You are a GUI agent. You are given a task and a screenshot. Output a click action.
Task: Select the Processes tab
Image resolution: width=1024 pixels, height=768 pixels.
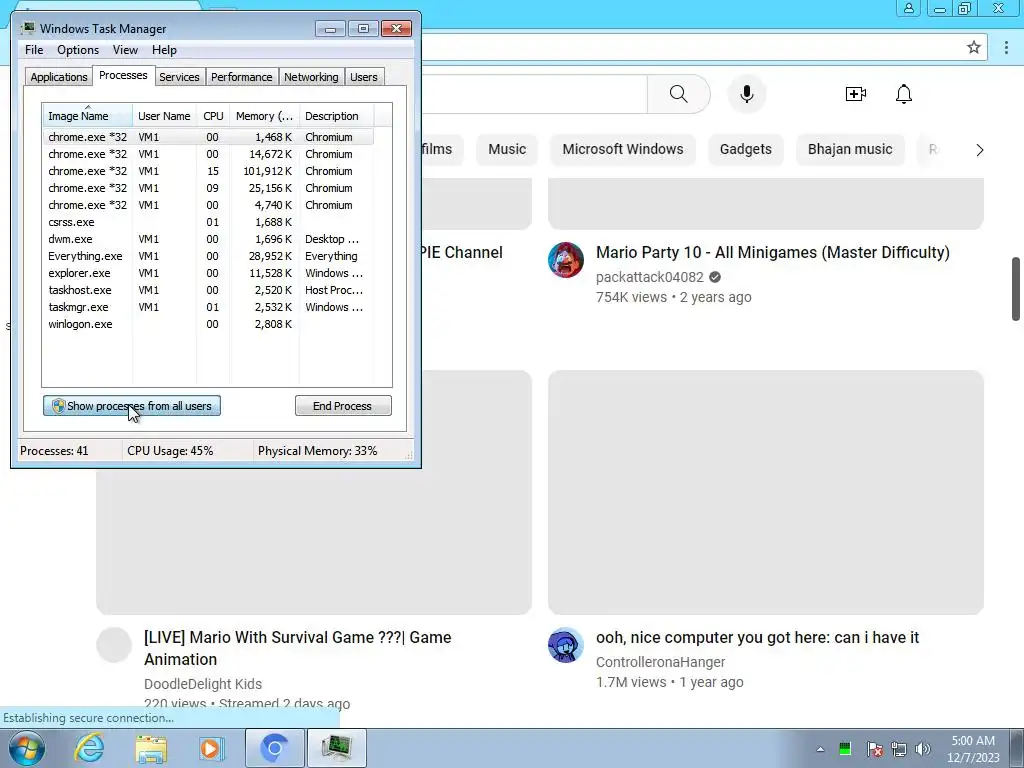click(123, 75)
